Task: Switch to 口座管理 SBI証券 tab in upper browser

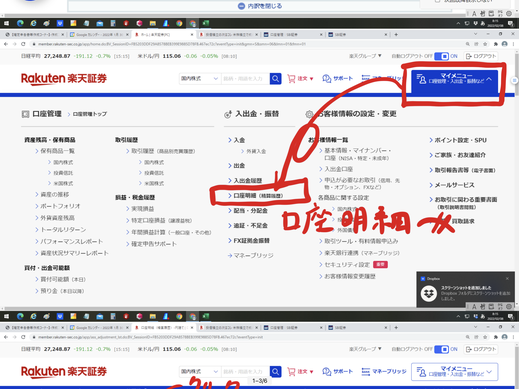Action: click(293, 34)
